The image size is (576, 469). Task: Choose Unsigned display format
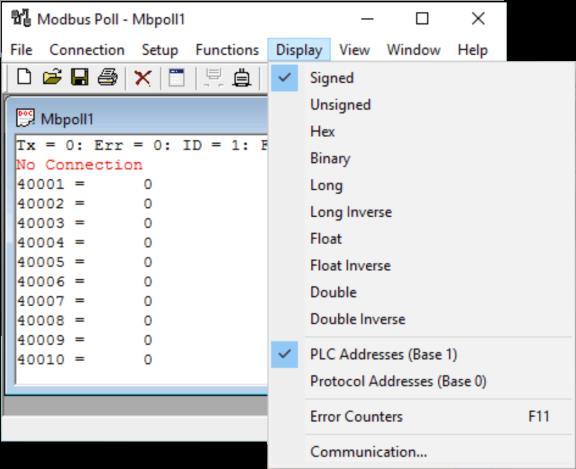click(422, 105)
